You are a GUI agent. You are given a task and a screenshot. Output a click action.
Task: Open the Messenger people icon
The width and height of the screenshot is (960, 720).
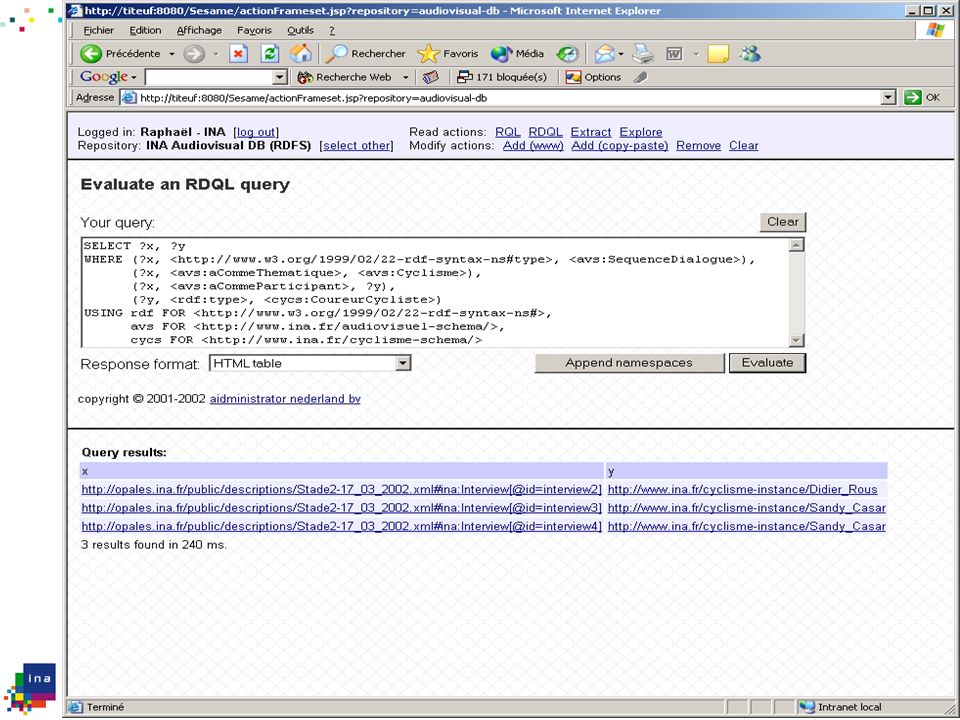750,54
